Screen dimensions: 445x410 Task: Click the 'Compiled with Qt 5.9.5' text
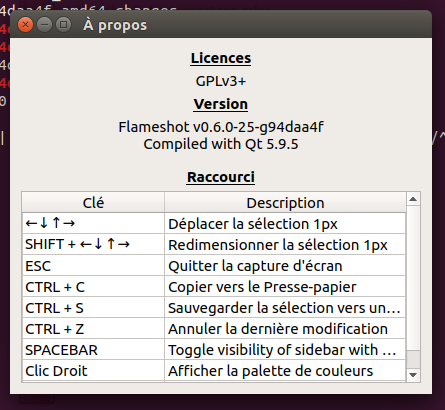[221, 144]
